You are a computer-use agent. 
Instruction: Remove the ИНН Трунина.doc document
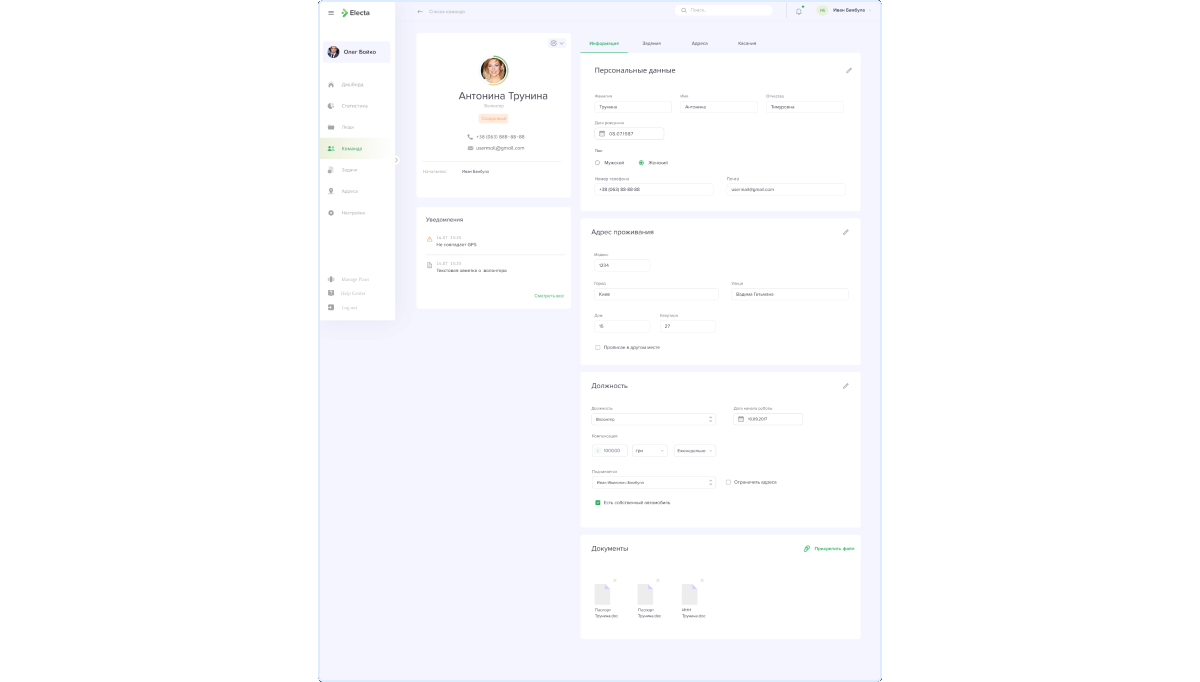pyautogui.click(x=702, y=580)
